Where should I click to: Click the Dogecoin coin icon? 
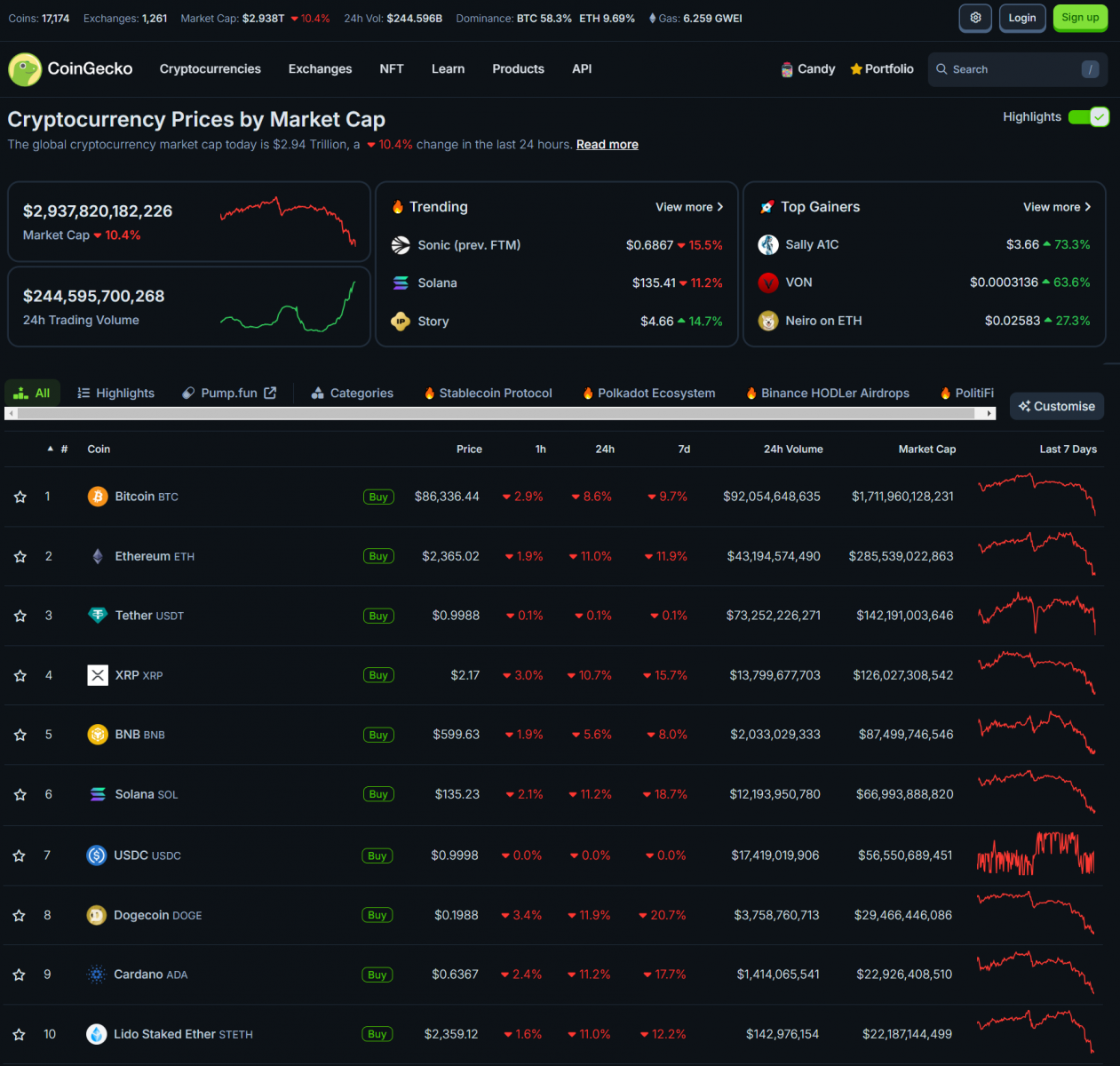[97, 915]
